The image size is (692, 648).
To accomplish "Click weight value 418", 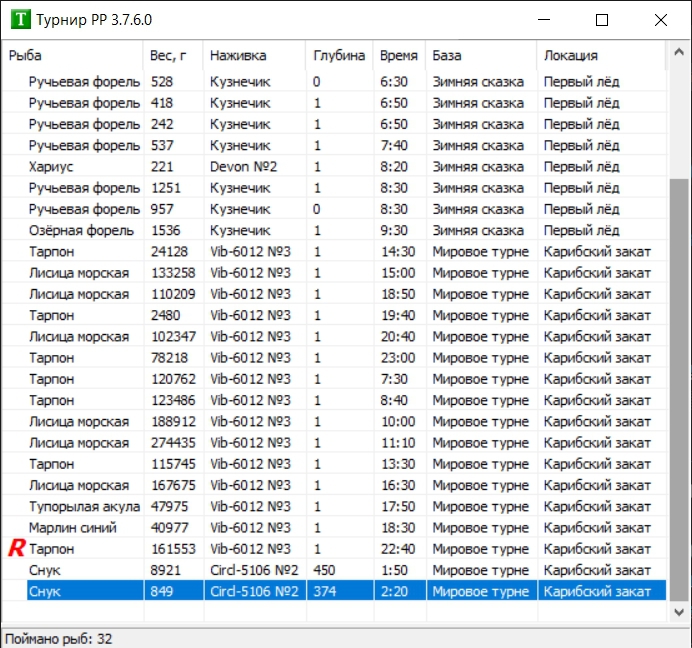I will 162,103.
